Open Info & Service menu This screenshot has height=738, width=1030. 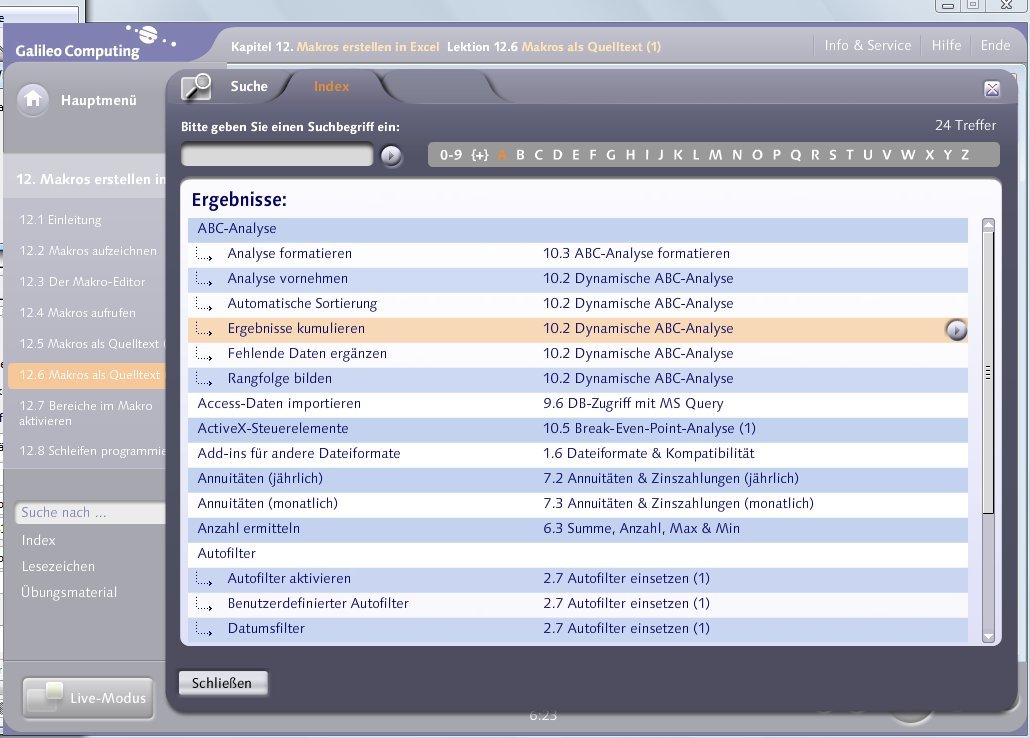pos(868,45)
